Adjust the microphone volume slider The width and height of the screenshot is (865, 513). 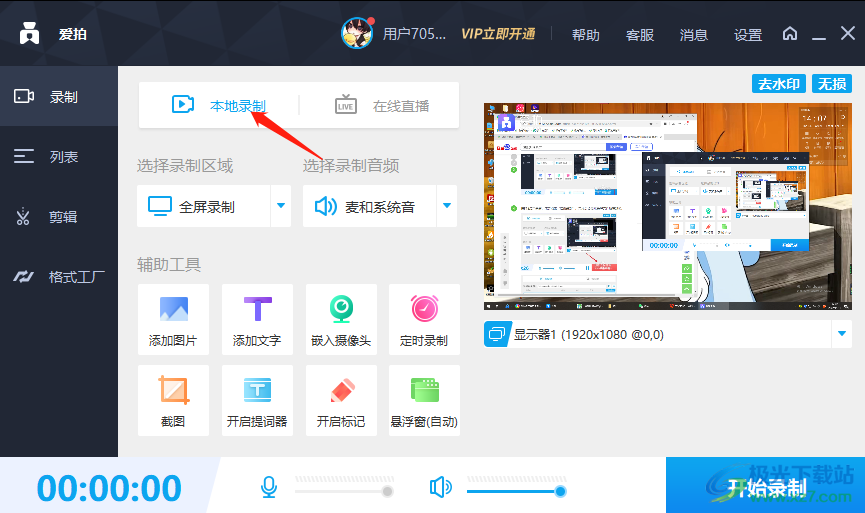click(x=344, y=491)
